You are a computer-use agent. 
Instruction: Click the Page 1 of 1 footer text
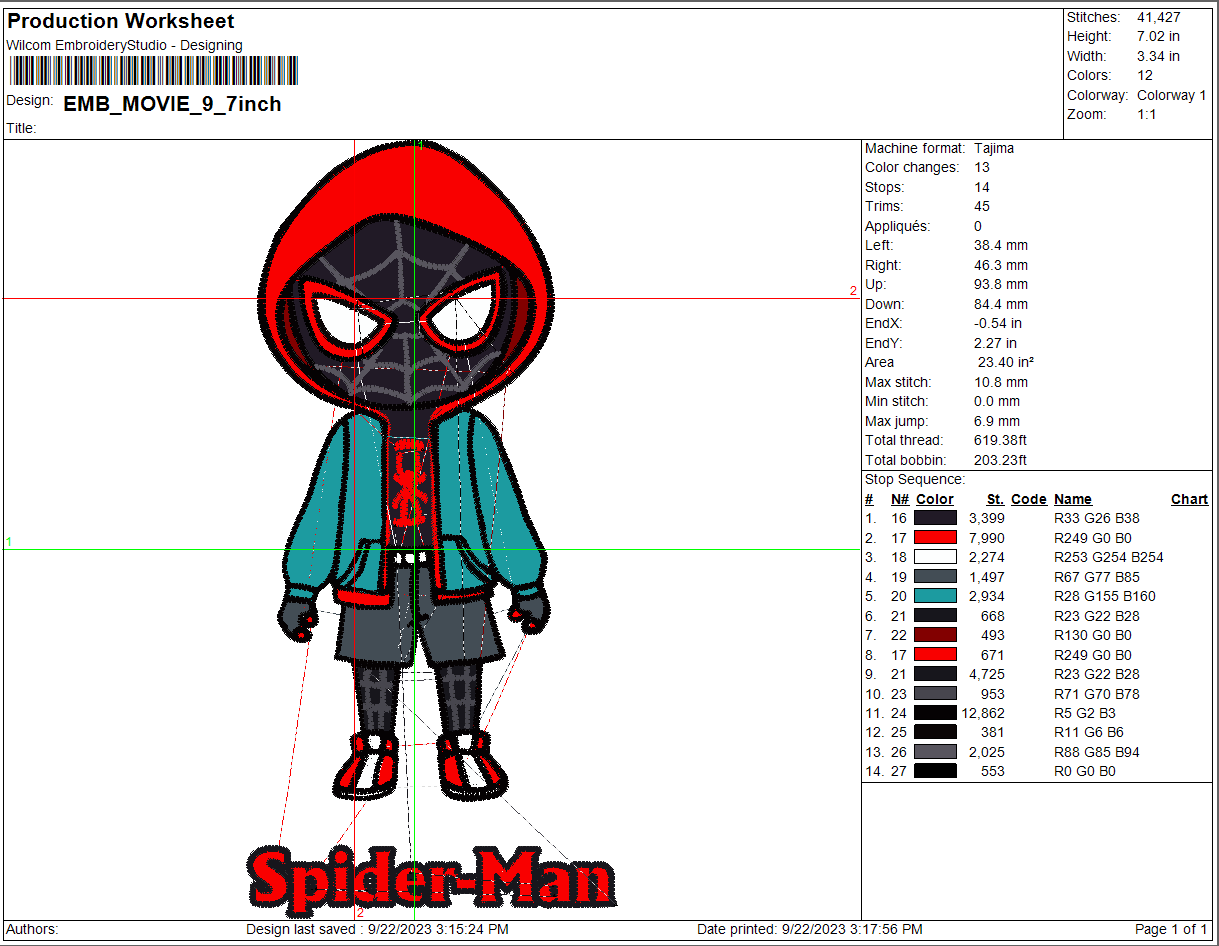pos(1171,929)
